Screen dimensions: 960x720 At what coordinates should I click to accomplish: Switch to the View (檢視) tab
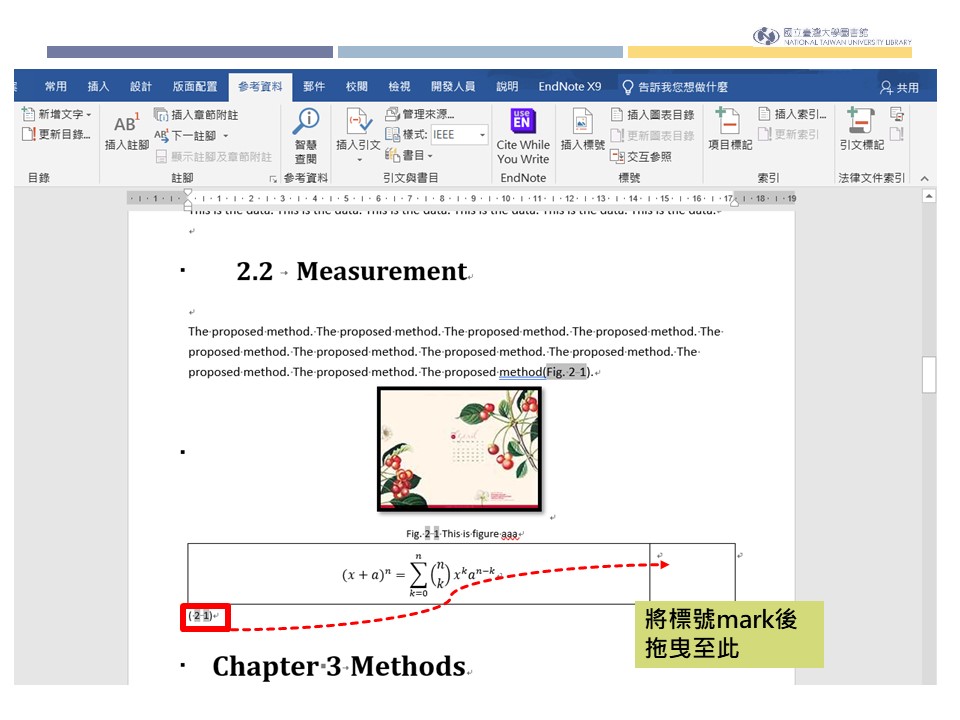click(399, 87)
